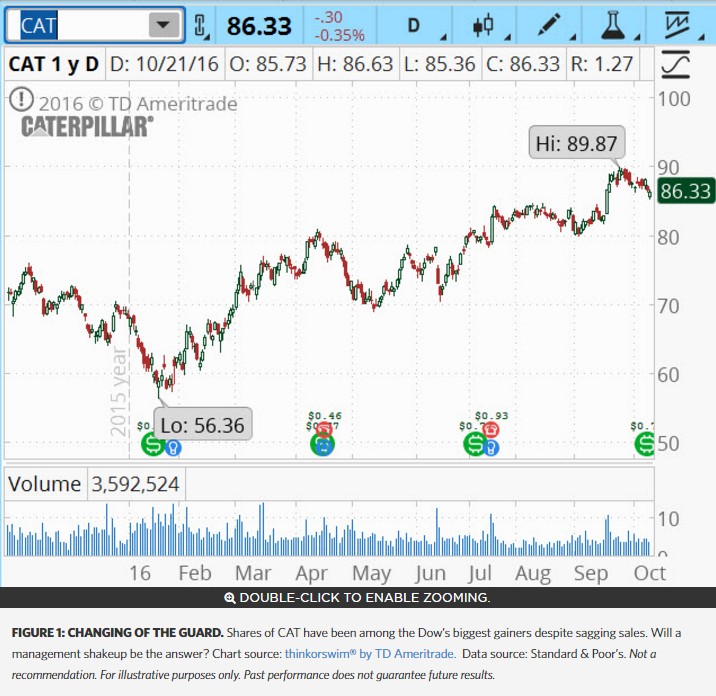Open the D timeframe selector
This screenshot has width=716, height=696.
coord(415,26)
